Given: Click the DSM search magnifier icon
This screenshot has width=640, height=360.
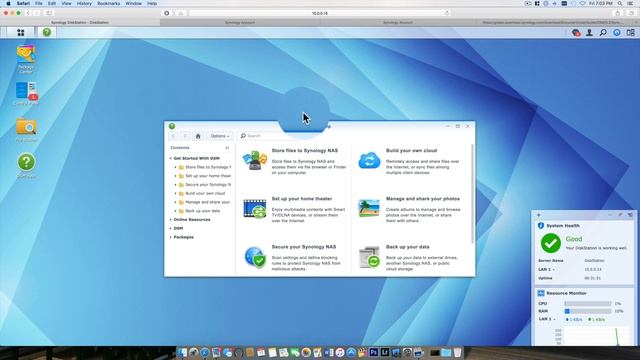Looking at the screenshot, I should (x=603, y=33).
